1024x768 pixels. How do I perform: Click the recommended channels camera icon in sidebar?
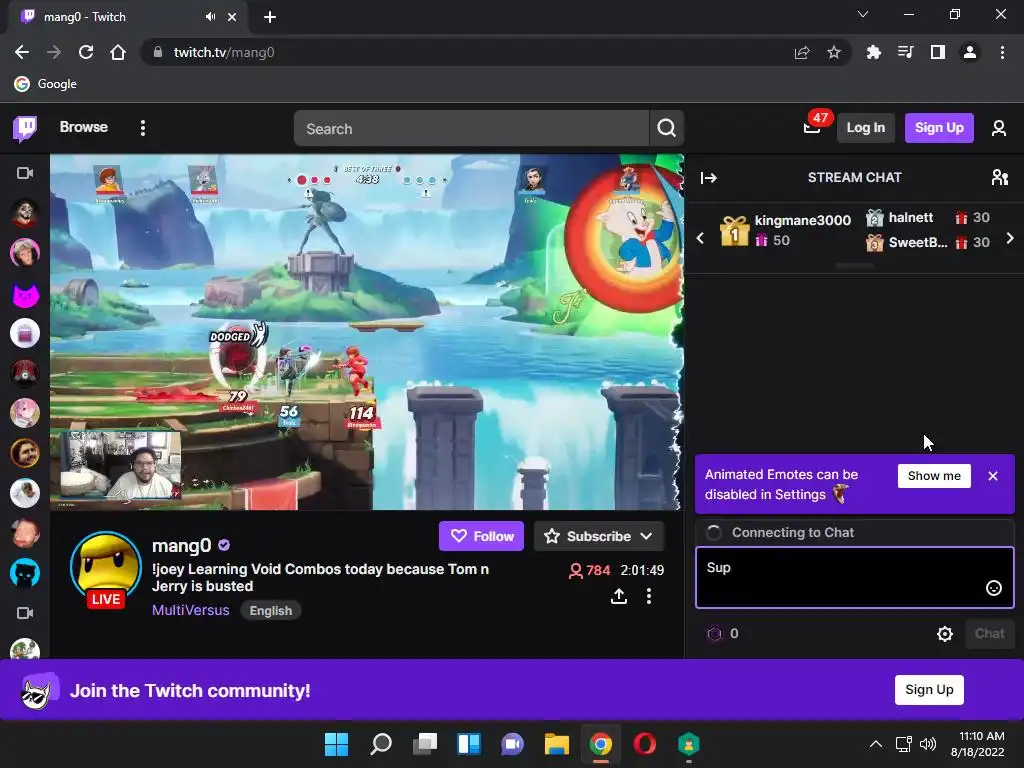coord(25,613)
